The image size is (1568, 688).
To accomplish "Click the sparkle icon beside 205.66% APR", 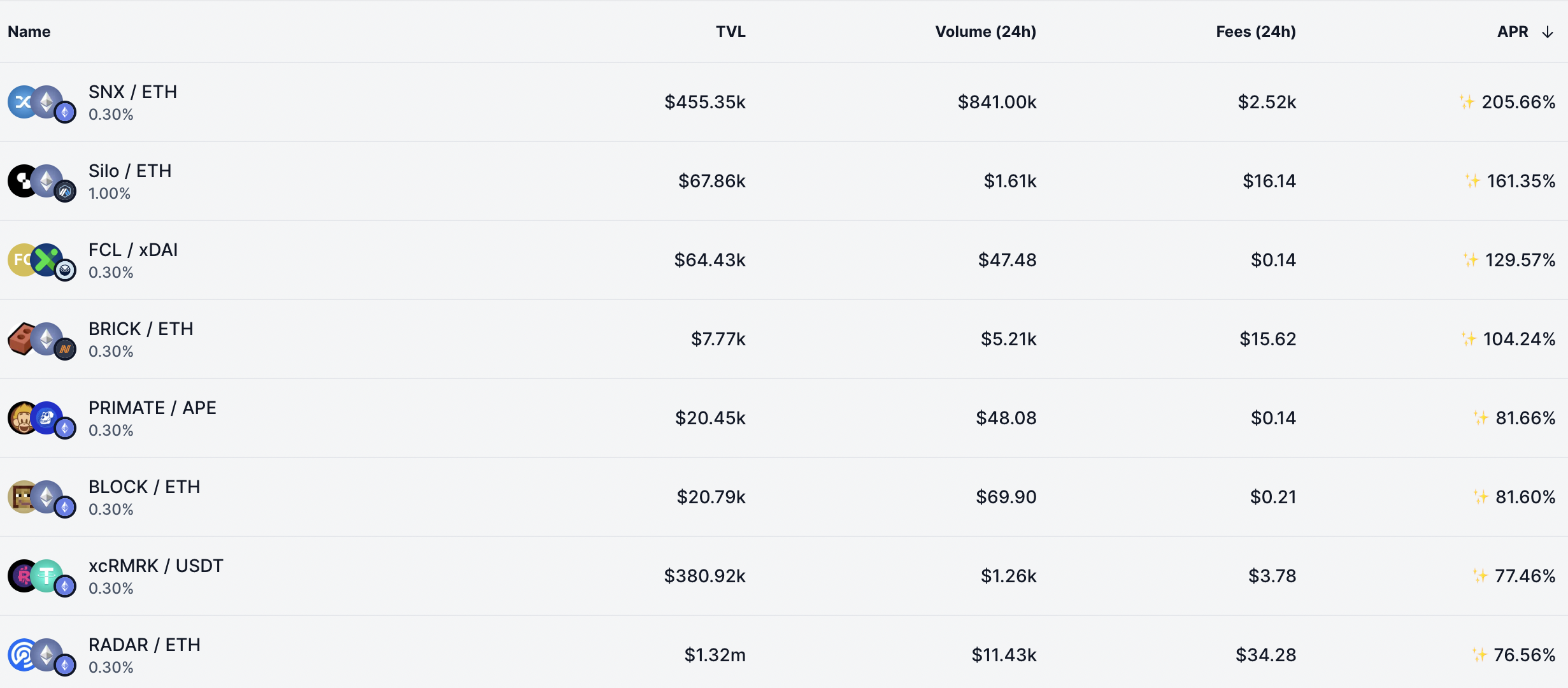I will click(1467, 101).
